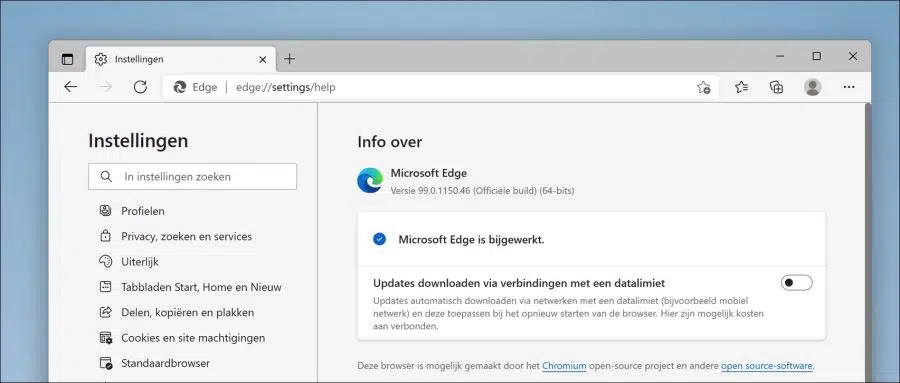Open the Chromium link

564,366
